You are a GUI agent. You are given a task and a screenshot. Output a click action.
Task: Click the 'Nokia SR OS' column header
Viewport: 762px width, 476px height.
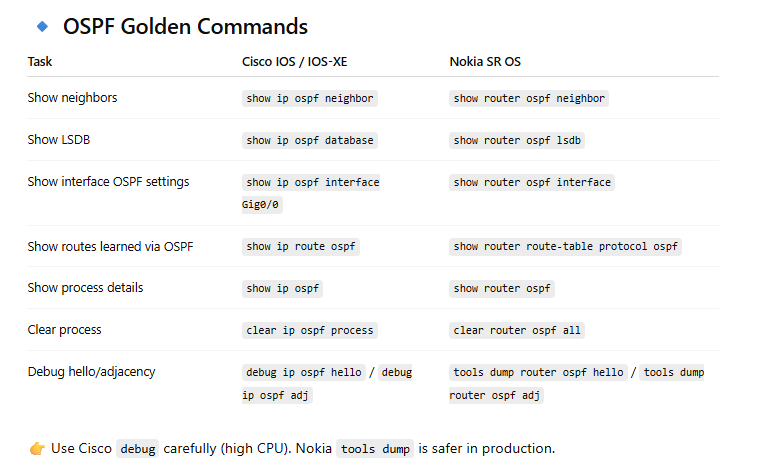click(x=485, y=62)
